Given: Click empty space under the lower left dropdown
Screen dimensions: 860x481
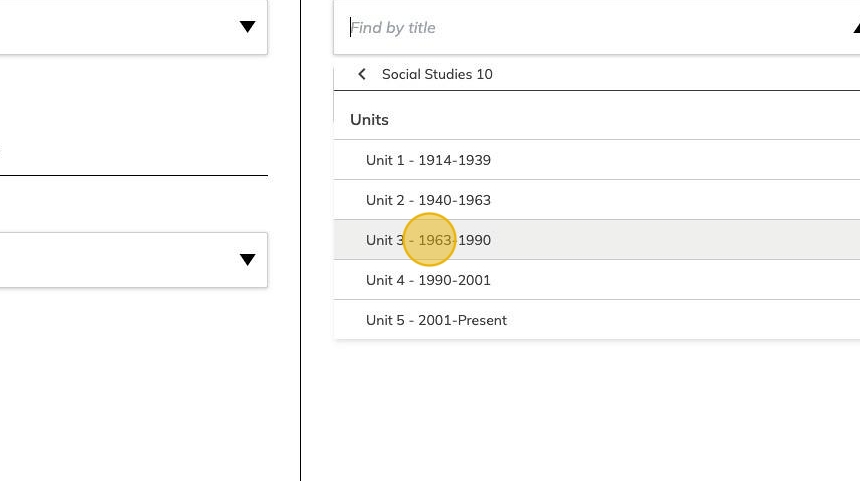Looking at the screenshot, I should [130, 380].
